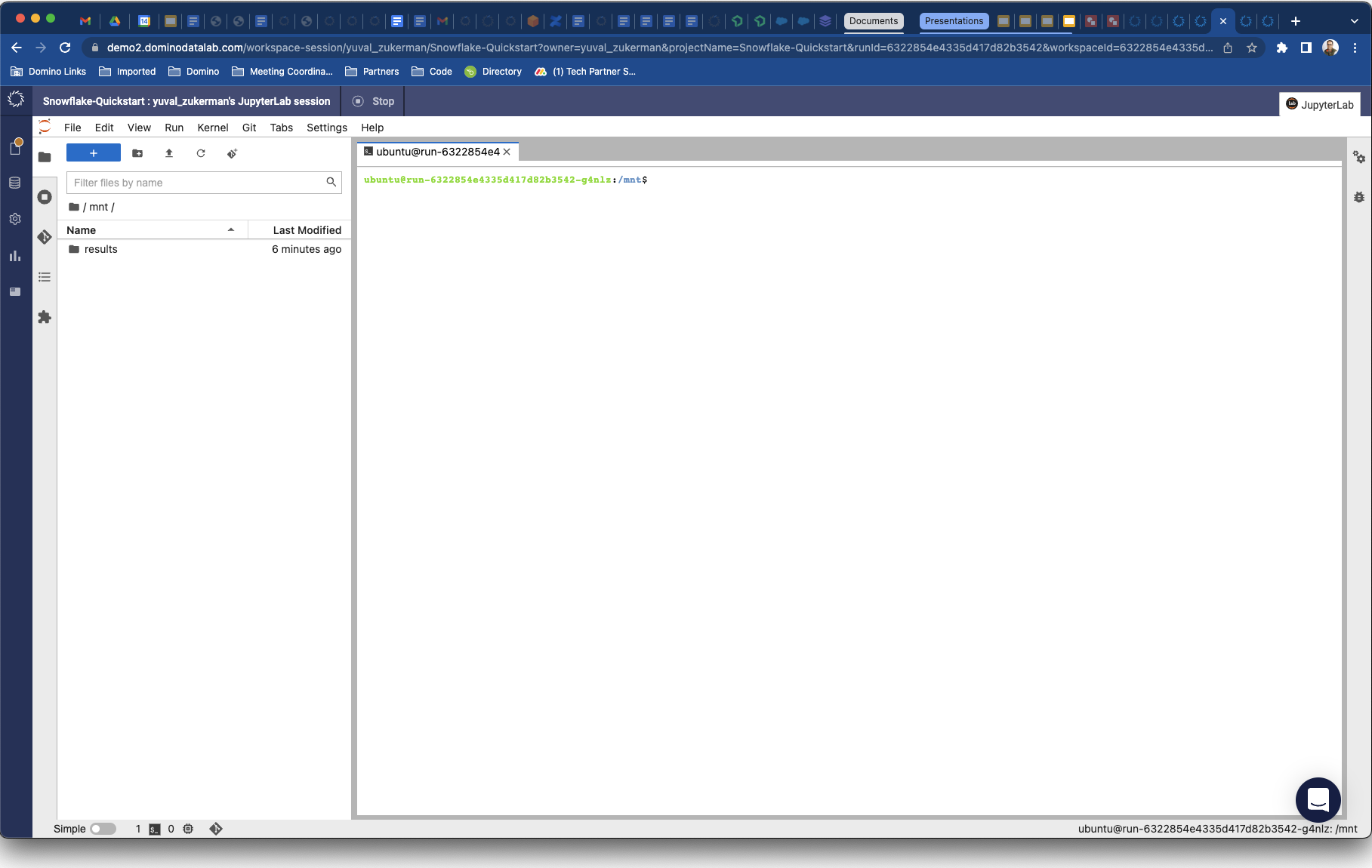Viewport: 1372px width, 868px height.
Task: Open the Domino data sources icon
Action: tap(15, 183)
